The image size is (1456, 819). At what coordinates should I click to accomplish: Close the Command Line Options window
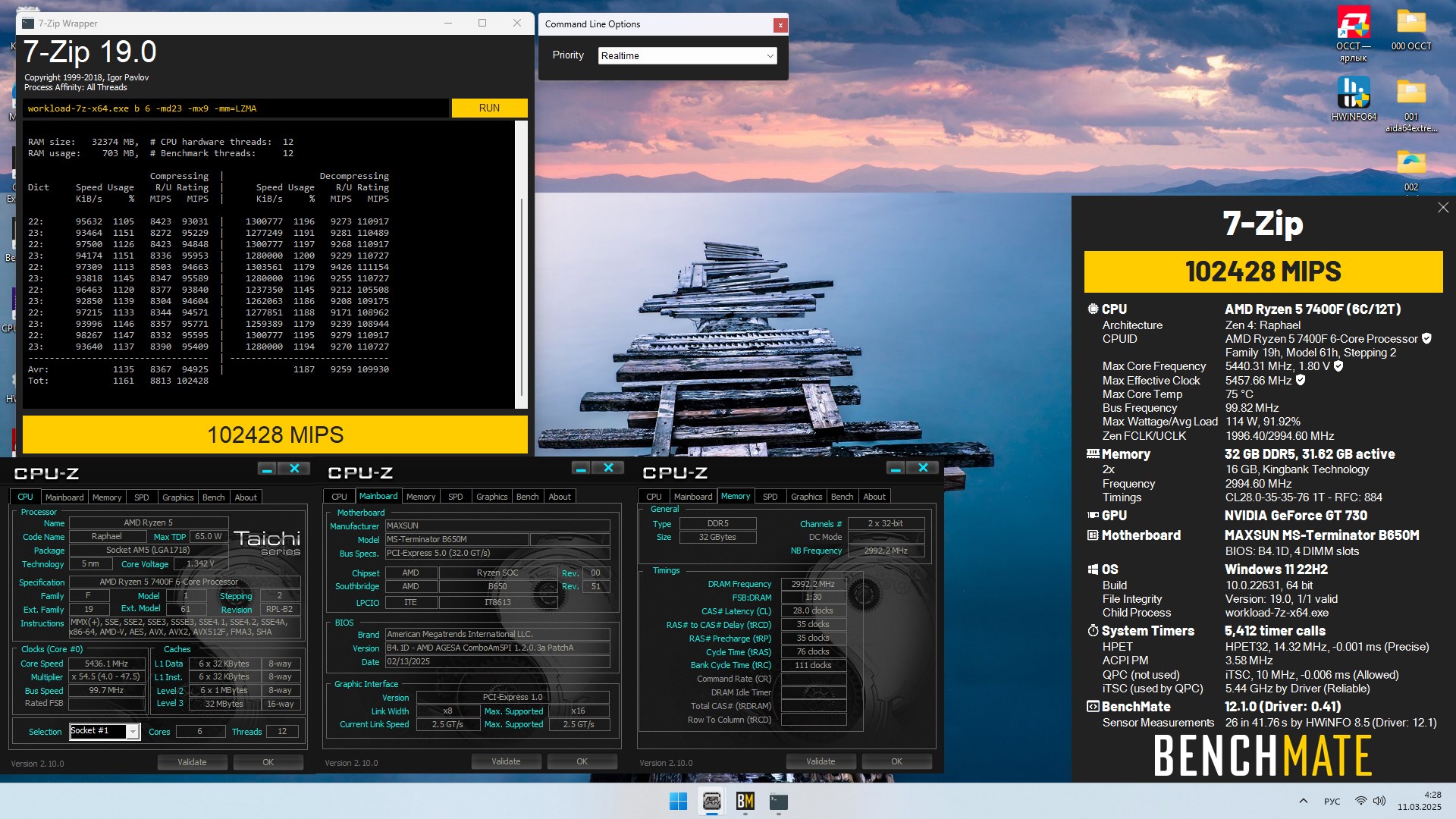click(x=780, y=25)
